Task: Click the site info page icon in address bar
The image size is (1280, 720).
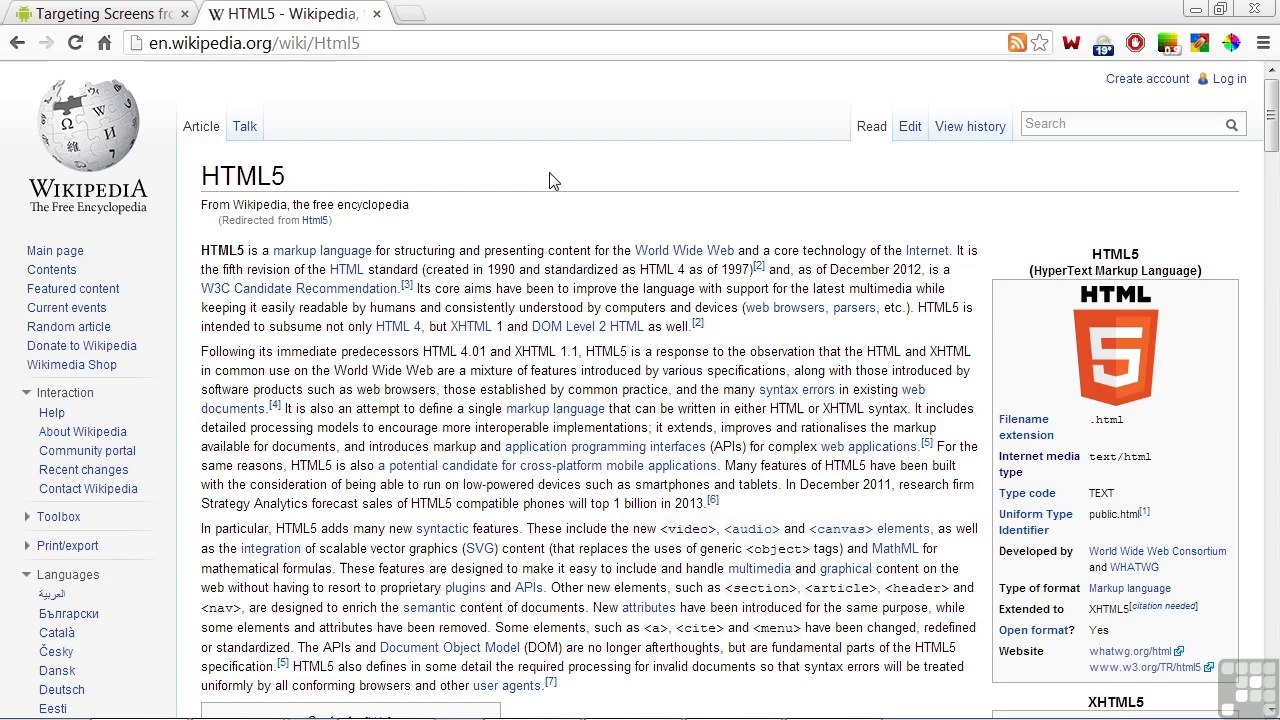Action: click(136, 43)
